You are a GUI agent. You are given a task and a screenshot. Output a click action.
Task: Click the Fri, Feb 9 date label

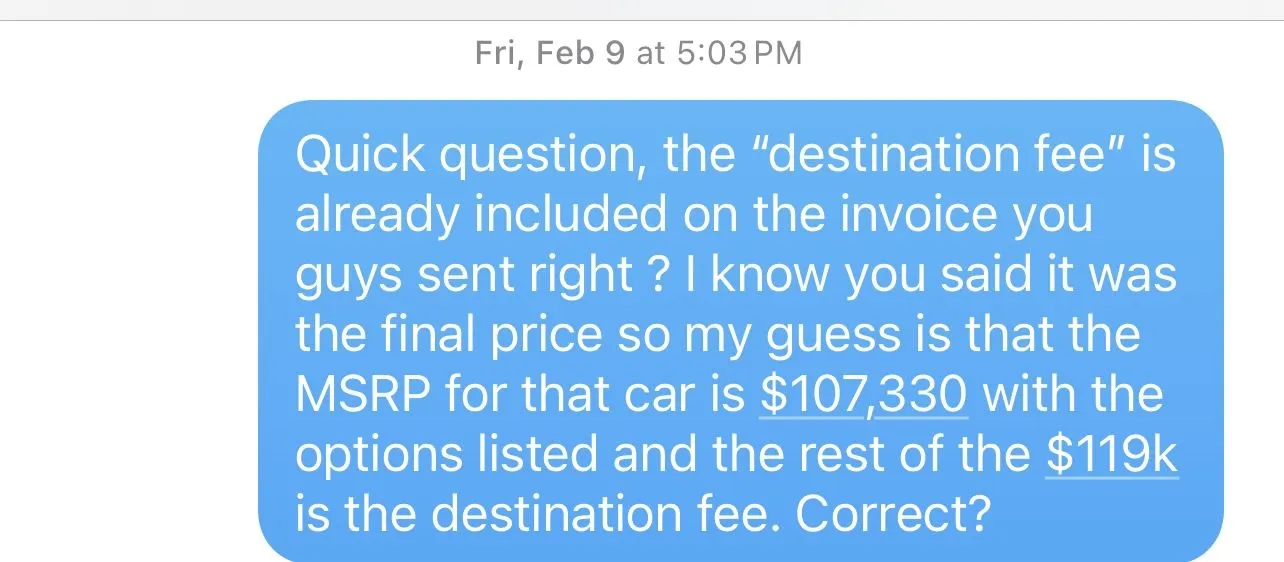(551, 53)
